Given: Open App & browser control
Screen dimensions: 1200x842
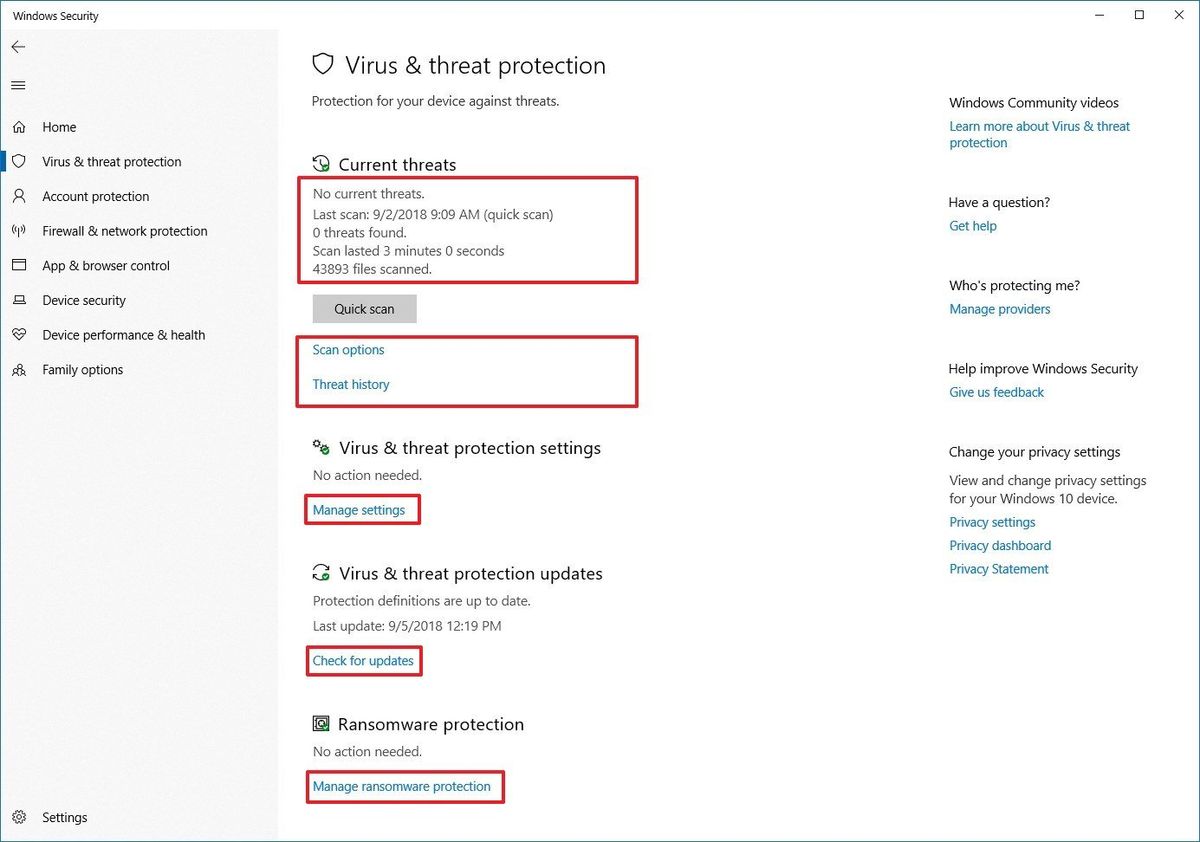Looking at the screenshot, I should 106,265.
